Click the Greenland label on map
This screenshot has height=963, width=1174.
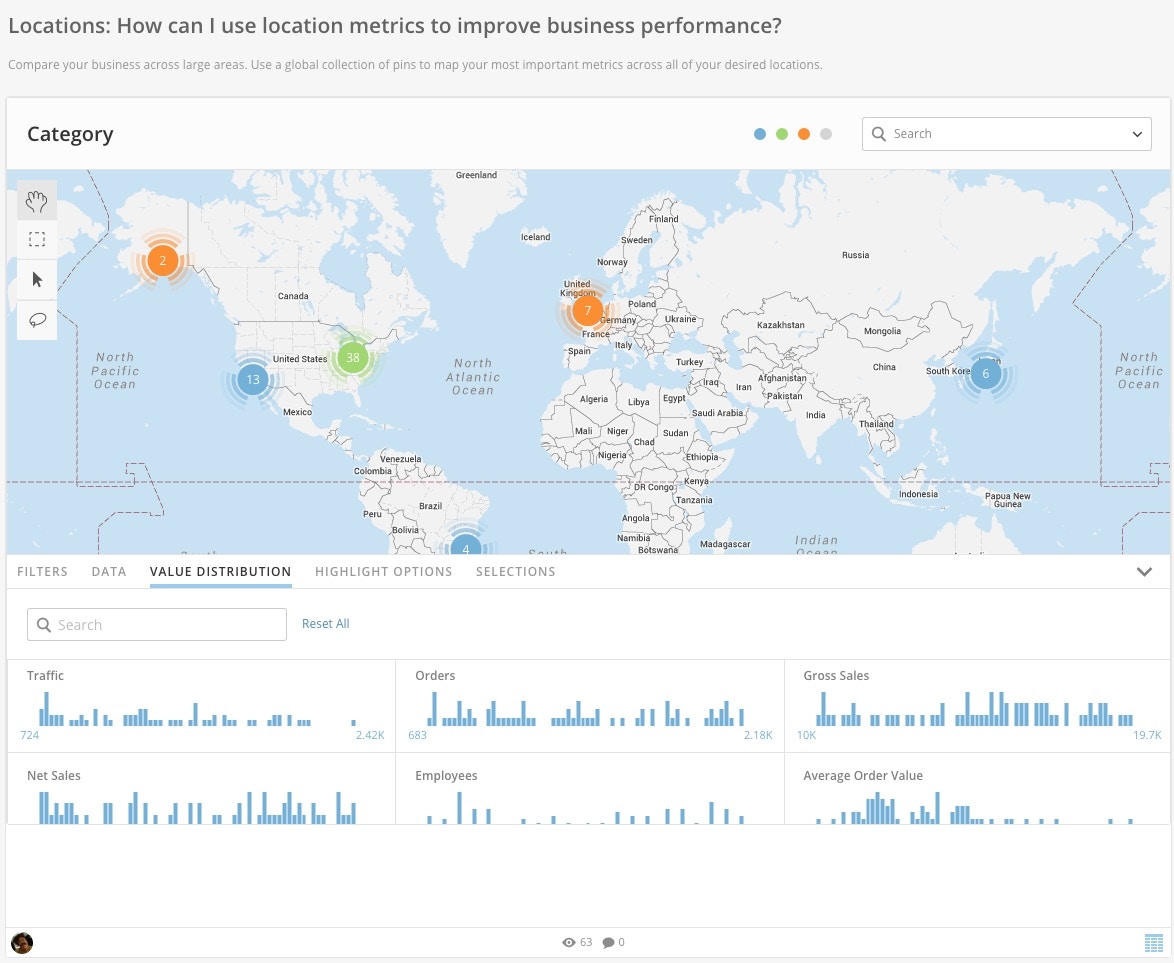[x=476, y=174]
